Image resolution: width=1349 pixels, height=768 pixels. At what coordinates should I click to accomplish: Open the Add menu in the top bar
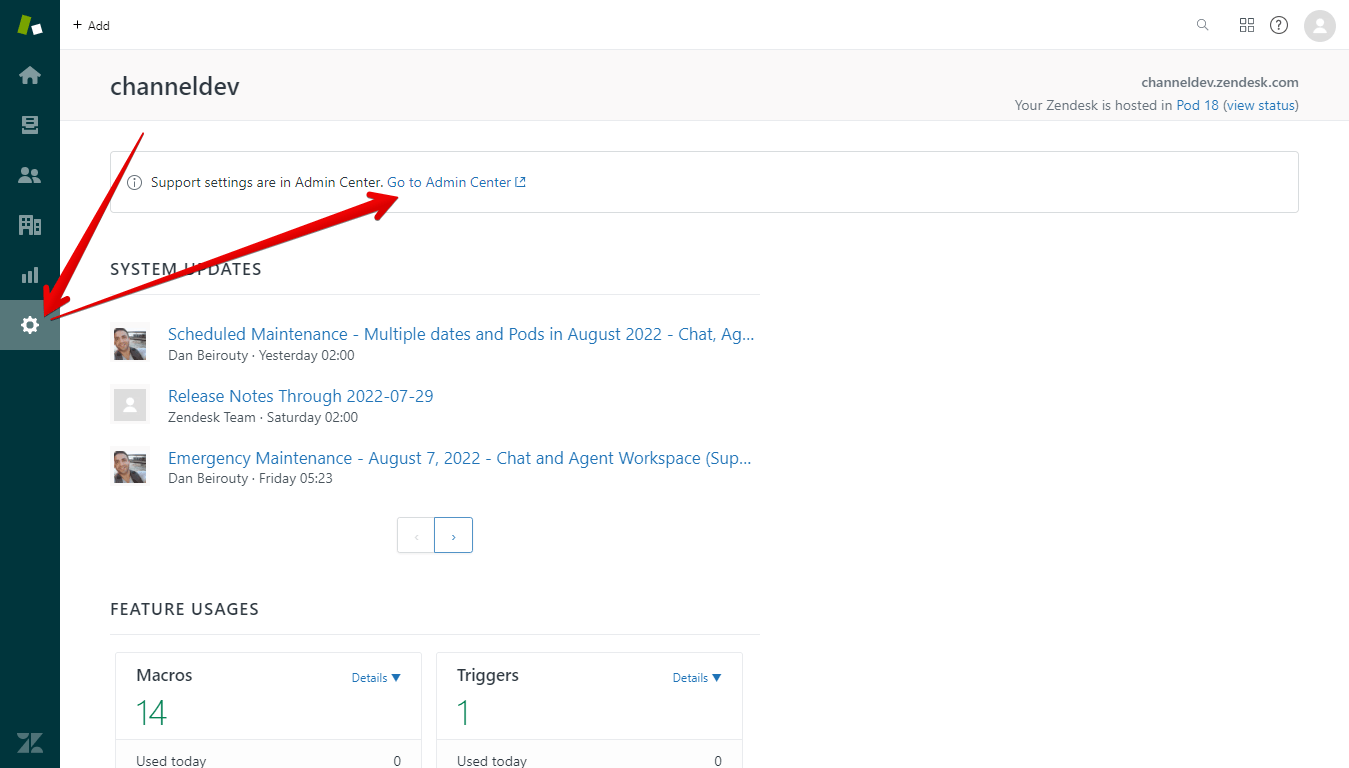click(x=91, y=25)
